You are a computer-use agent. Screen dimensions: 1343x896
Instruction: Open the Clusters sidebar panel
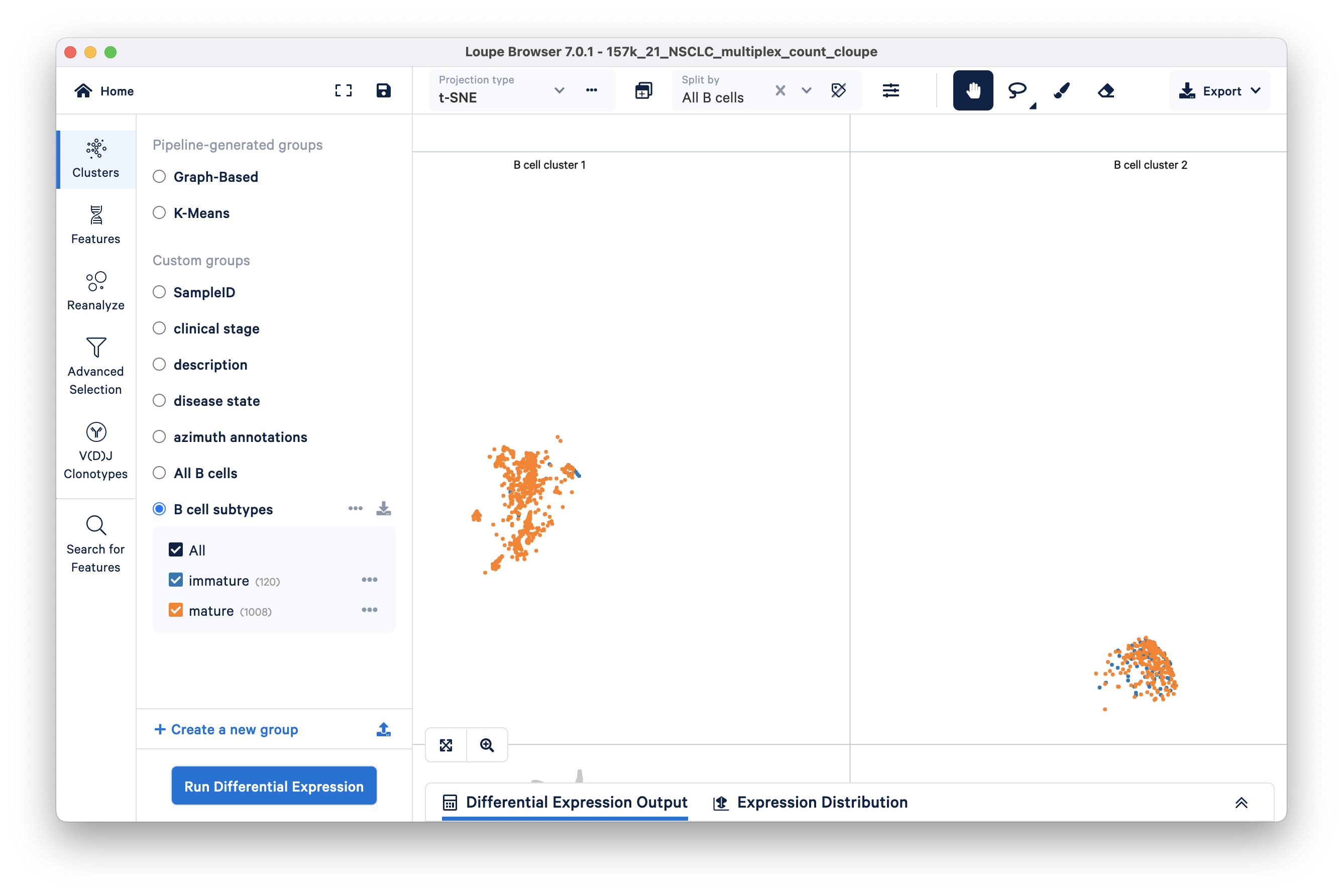(x=96, y=159)
